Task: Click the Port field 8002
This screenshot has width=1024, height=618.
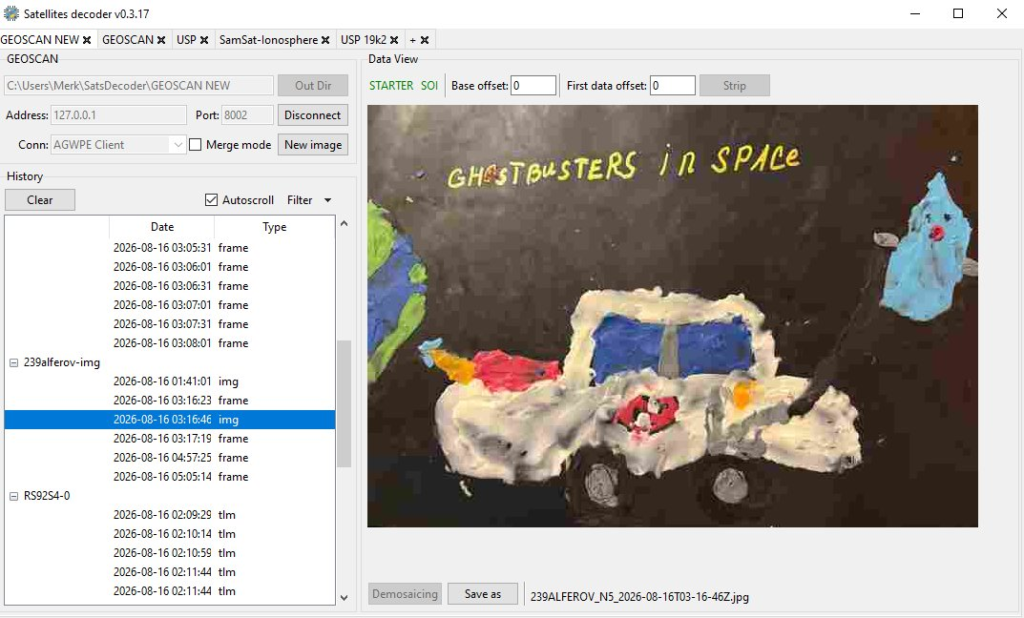Action: pos(247,115)
